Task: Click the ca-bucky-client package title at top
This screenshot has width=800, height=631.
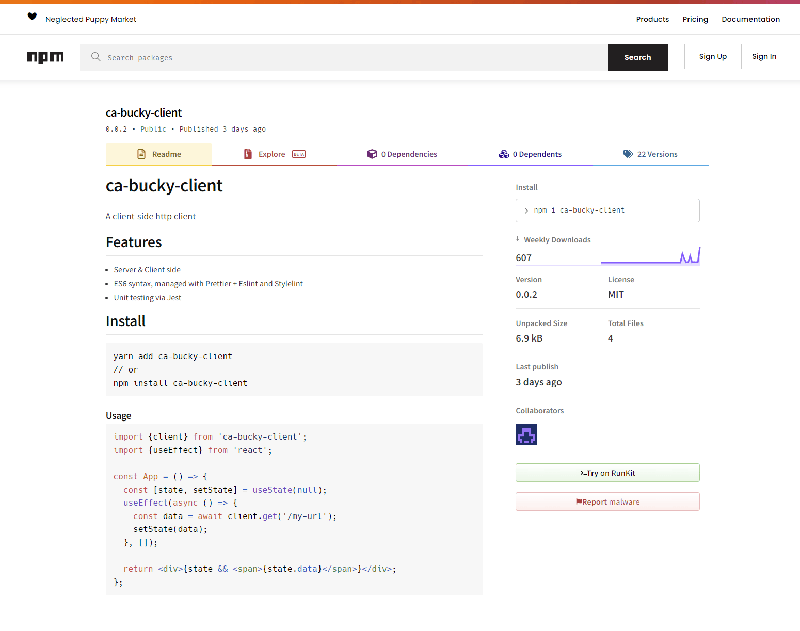Action: pos(143,113)
